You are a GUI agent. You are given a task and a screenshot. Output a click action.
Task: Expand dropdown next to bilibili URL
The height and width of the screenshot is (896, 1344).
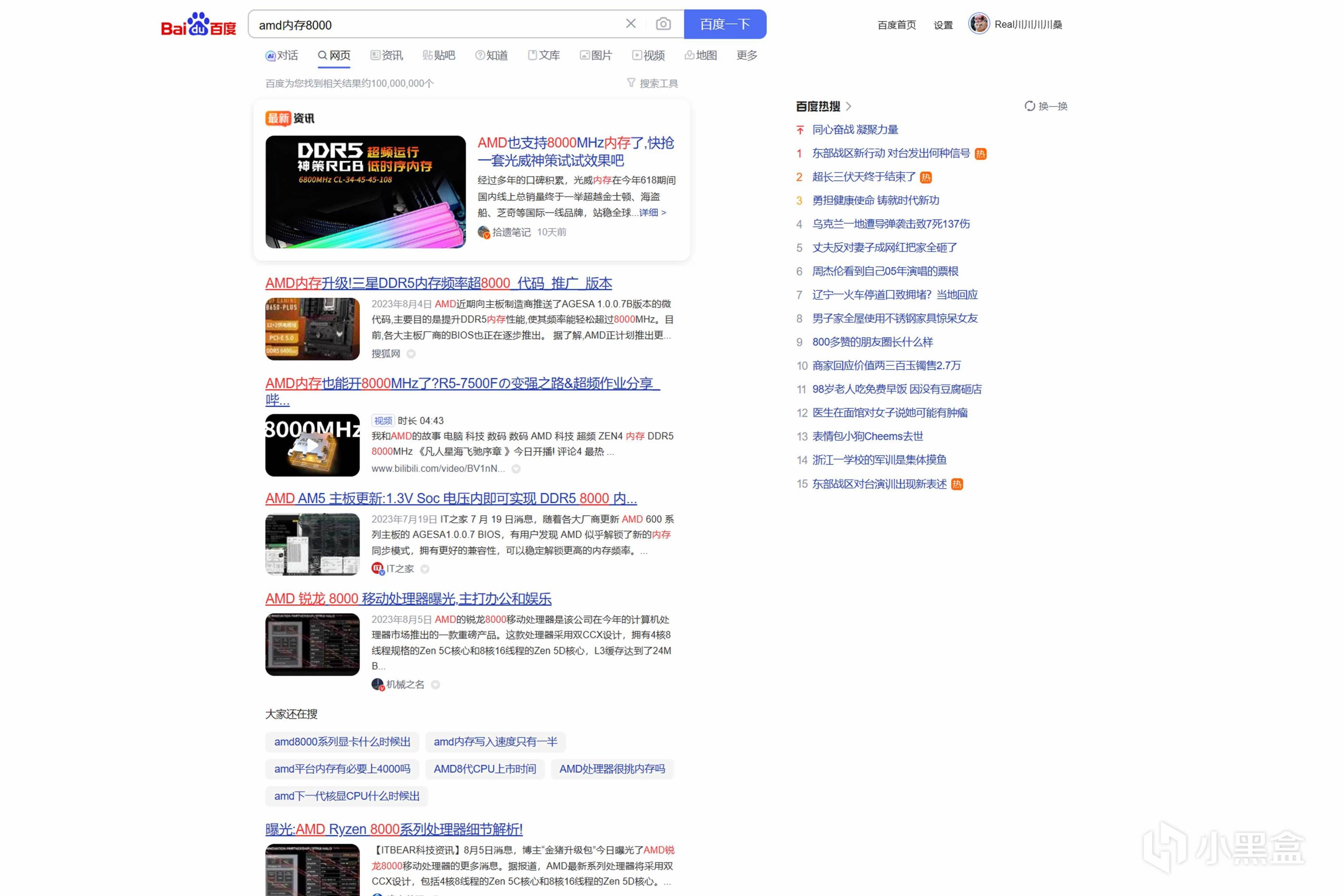pos(516,469)
